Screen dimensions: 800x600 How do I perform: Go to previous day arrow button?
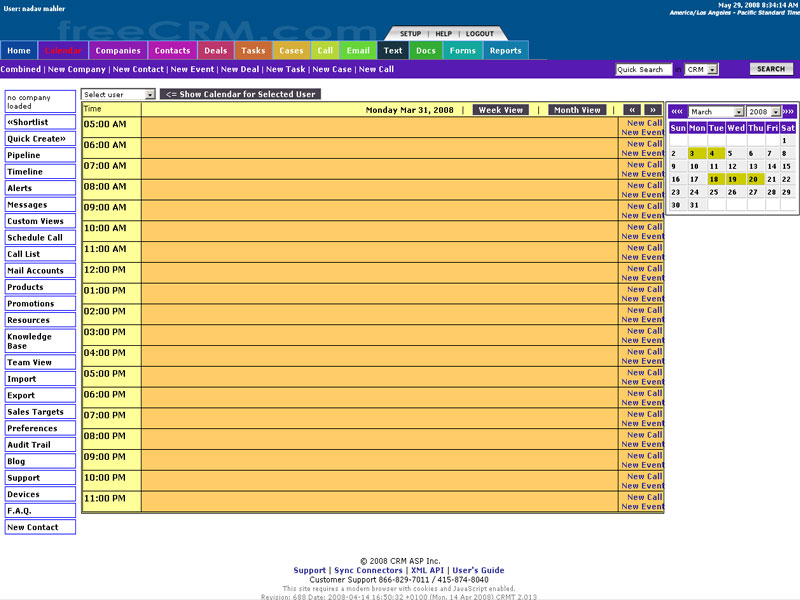(632, 110)
